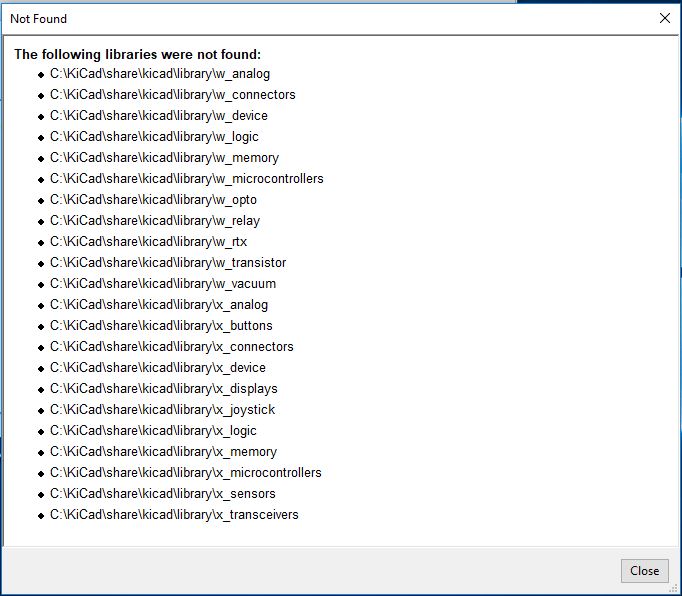The height and width of the screenshot is (596, 682).
Task: Select the x_analog library path
Action: [x=159, y=305]
